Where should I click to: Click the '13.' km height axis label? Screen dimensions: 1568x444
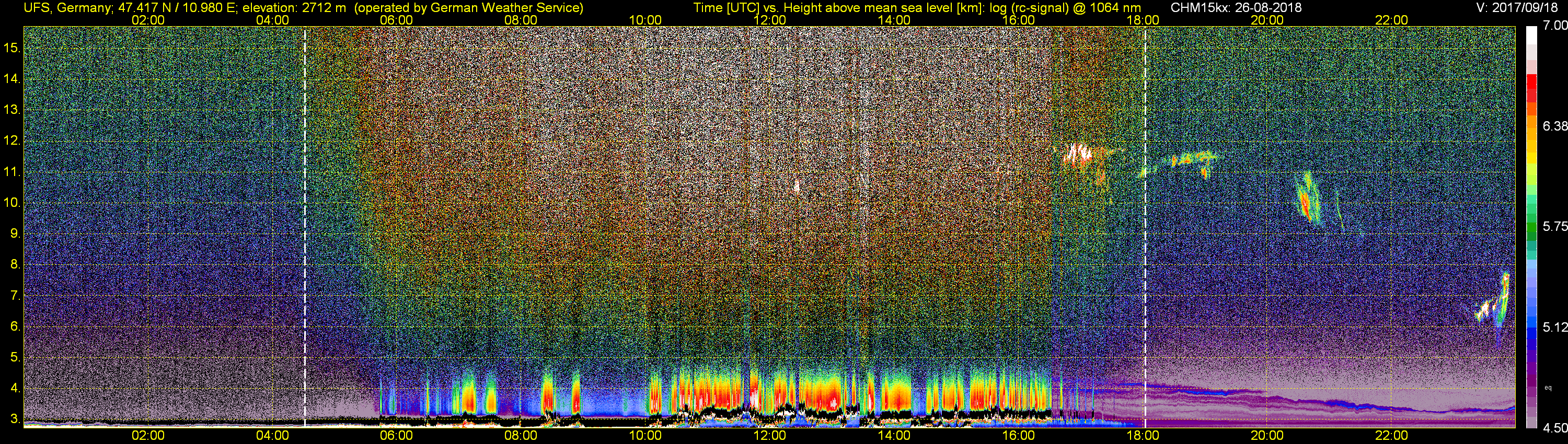[13, 110]
